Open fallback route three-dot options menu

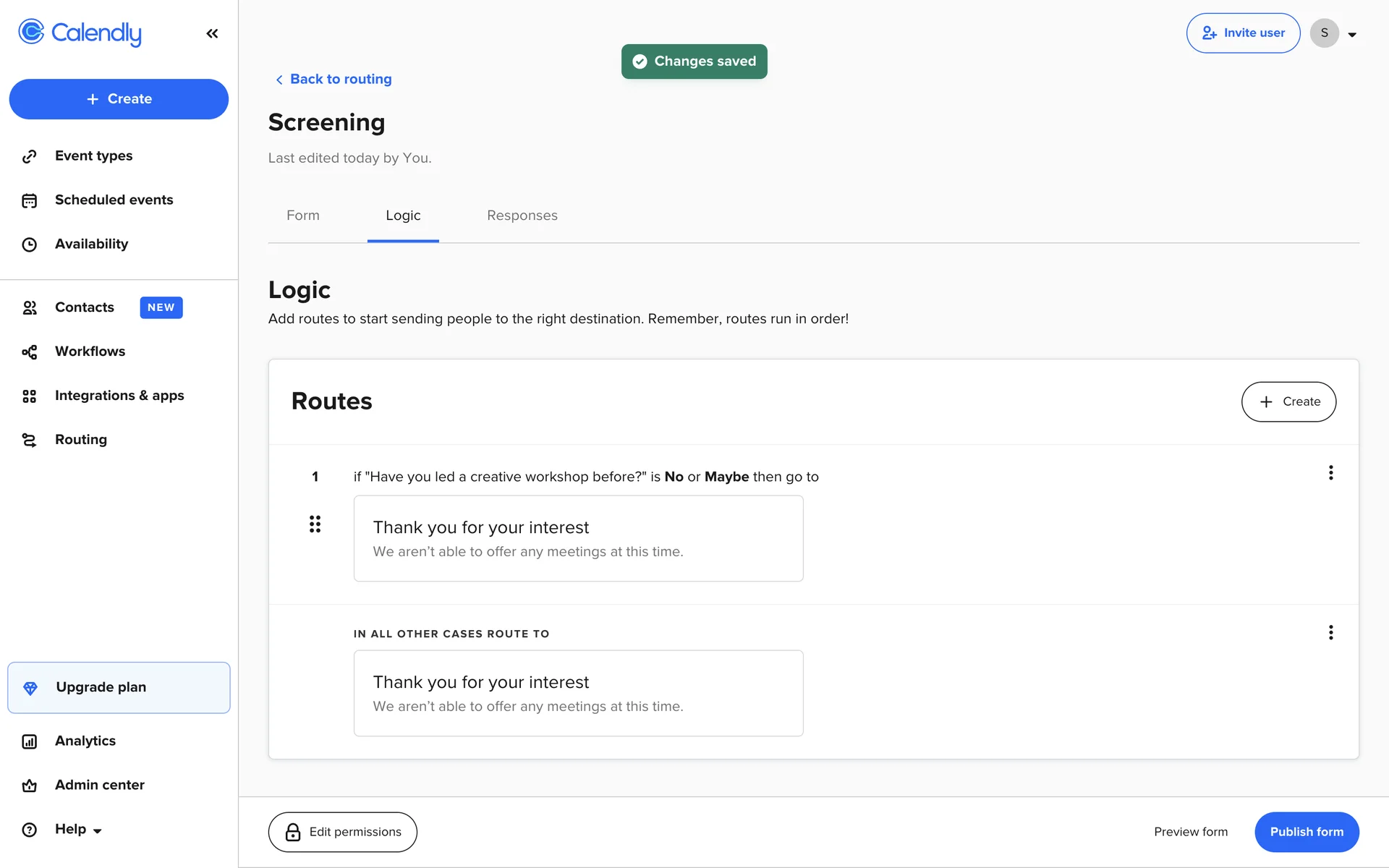[x=1330, y=633]
